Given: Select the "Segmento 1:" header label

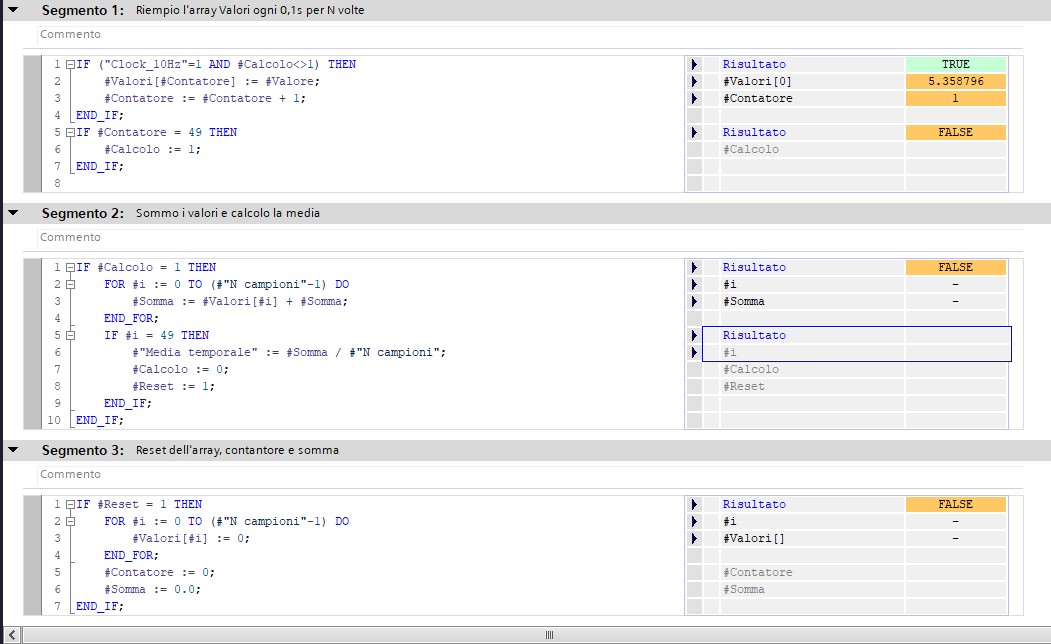Looking at the screenshot, I should (x=82, y=10).
